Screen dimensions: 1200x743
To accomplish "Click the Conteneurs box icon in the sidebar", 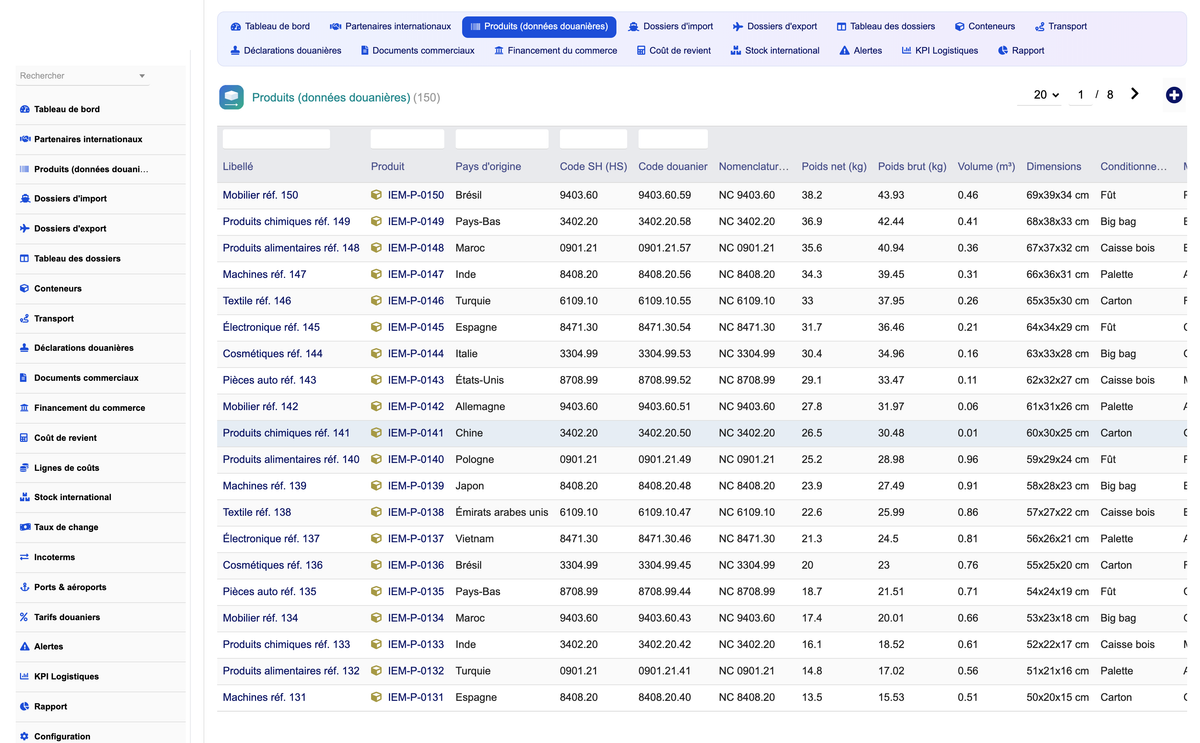I will pos(25,288).
